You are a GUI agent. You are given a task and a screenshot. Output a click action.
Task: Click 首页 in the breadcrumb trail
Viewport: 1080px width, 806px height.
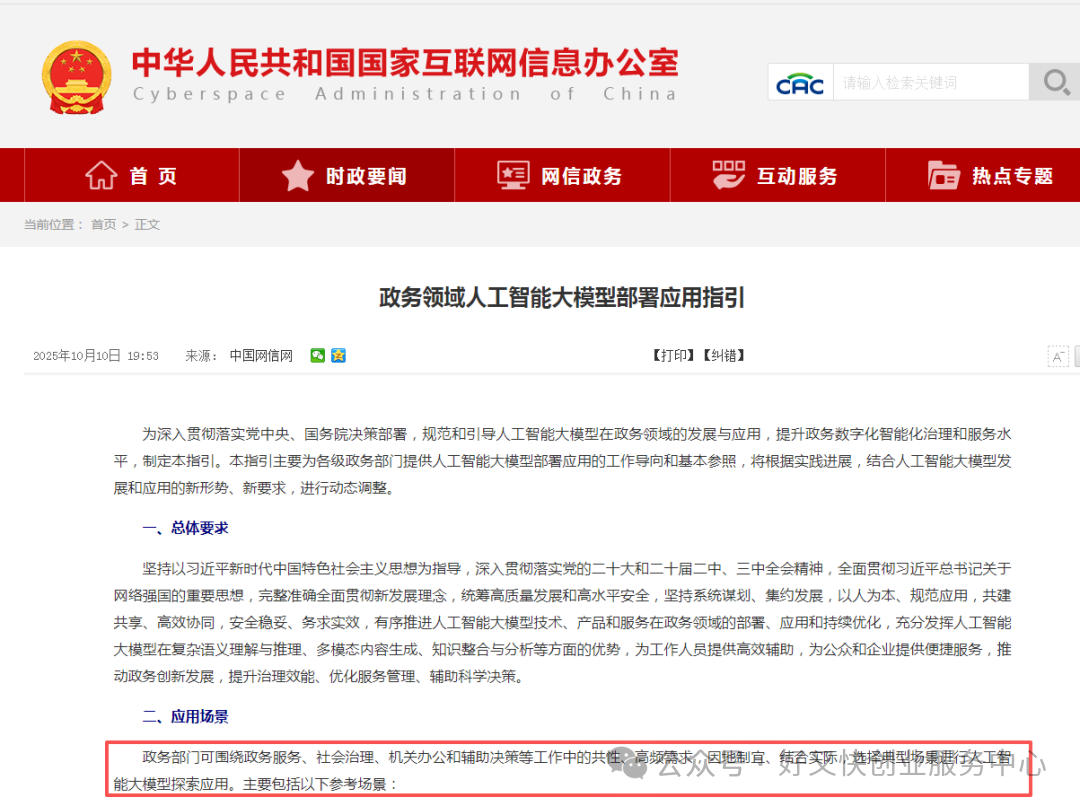coord(103,224)
